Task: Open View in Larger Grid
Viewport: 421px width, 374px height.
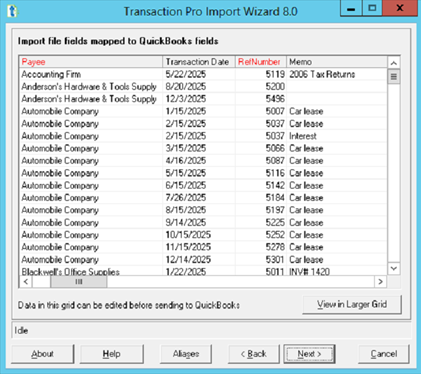Action: [352, 304]
